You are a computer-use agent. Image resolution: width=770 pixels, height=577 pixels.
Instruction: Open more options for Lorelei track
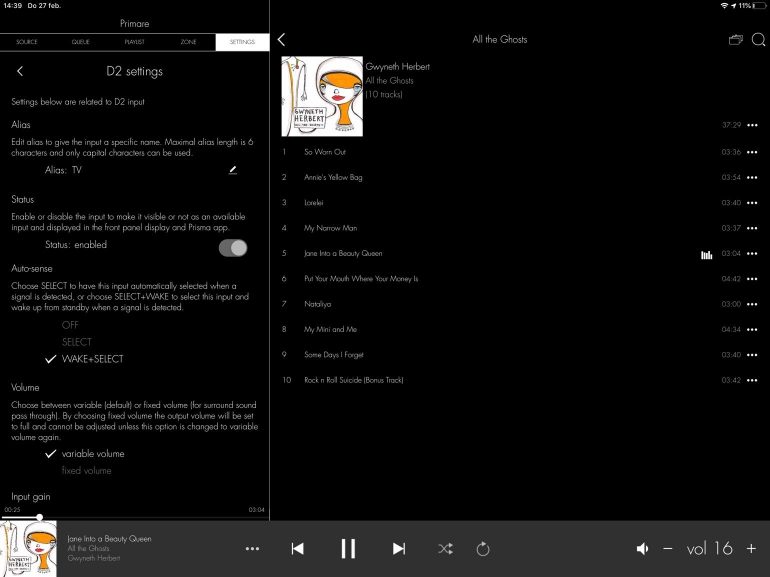pyautogui.click(x=752, y=202)
